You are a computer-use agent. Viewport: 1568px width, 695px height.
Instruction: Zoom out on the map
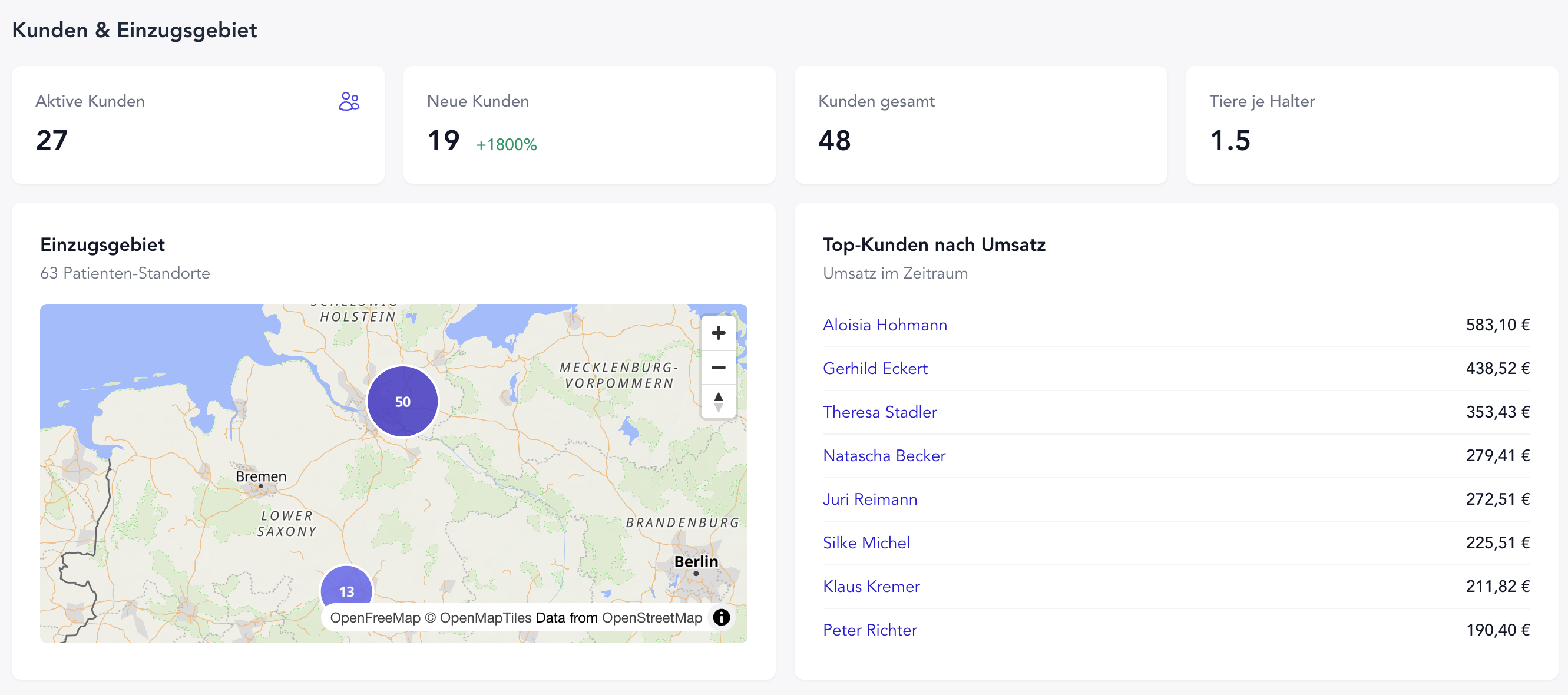[x=718, y=368]
